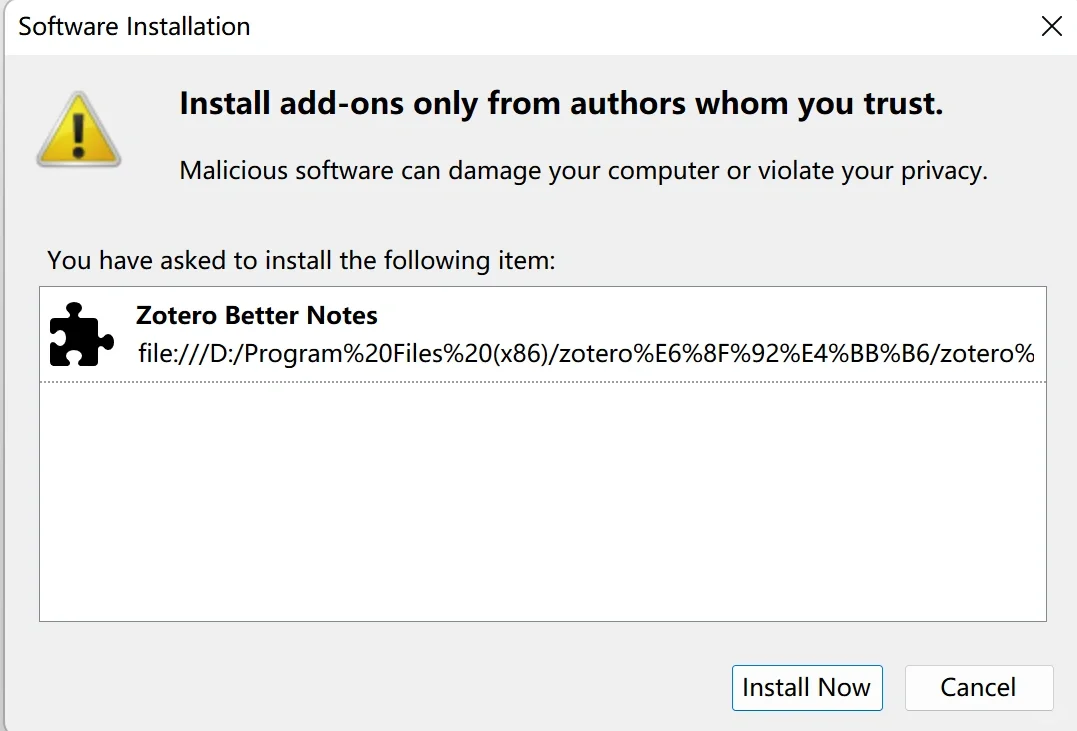Select the Zotero Better Notes add-on name
The height and width of the screenshot is (731, 1077).
pyautogui.click(x=256, y=316)
